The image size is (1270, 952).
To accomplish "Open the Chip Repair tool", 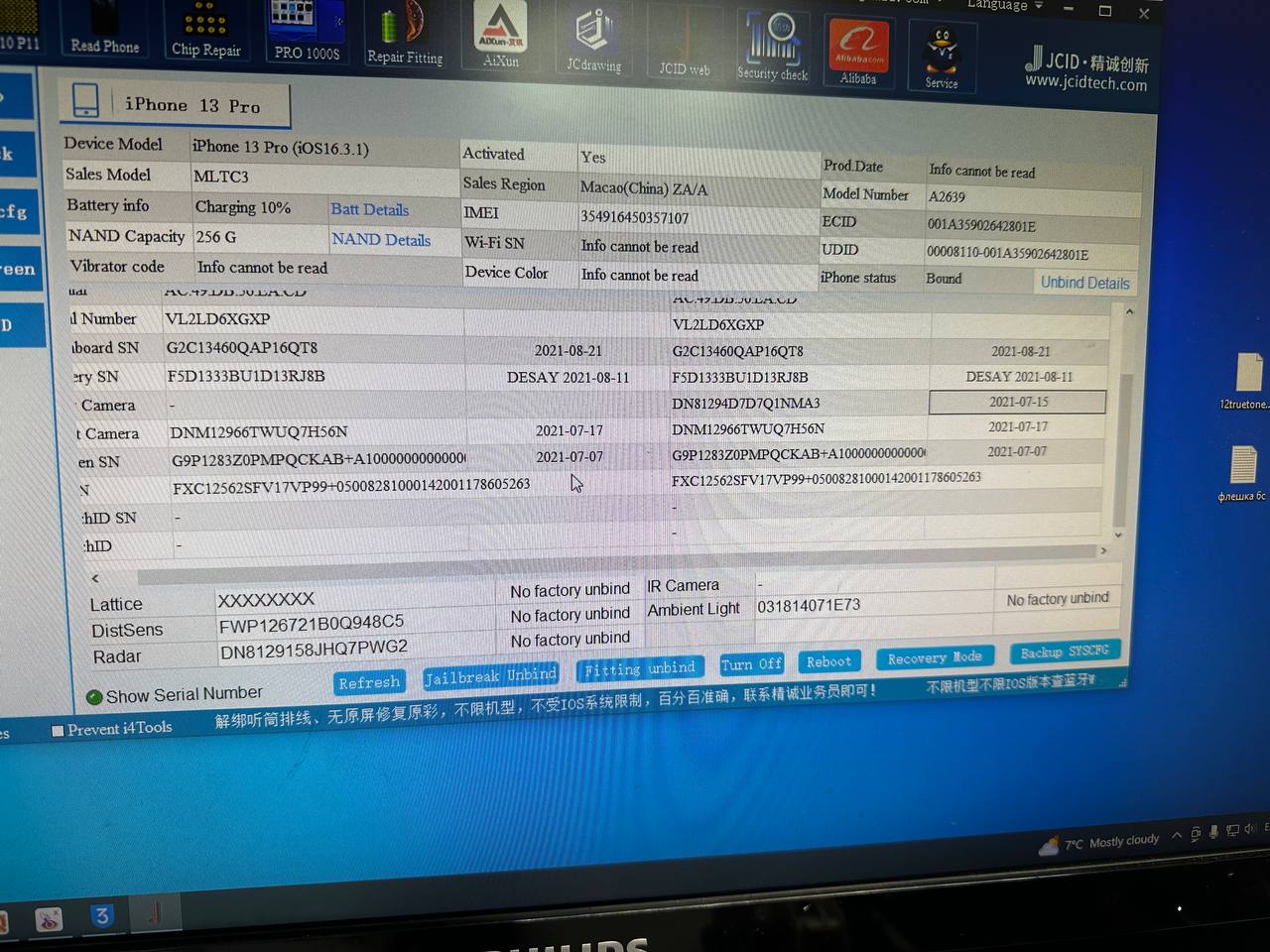I will pos(205,32).
